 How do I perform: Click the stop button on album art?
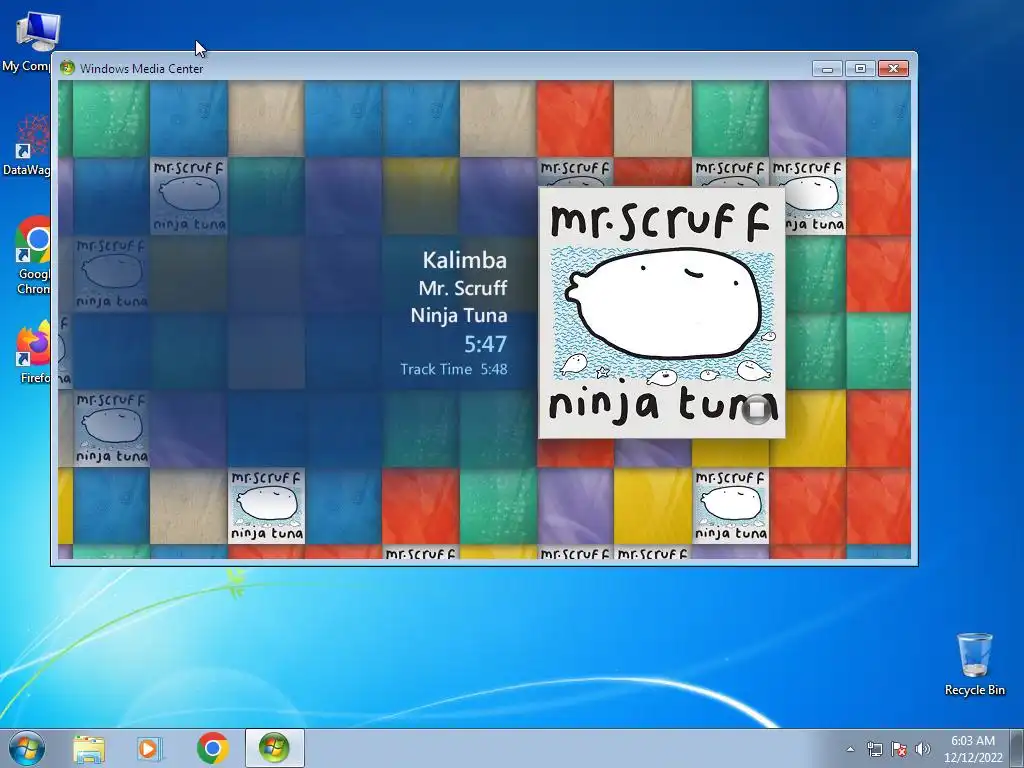[757, 409]
